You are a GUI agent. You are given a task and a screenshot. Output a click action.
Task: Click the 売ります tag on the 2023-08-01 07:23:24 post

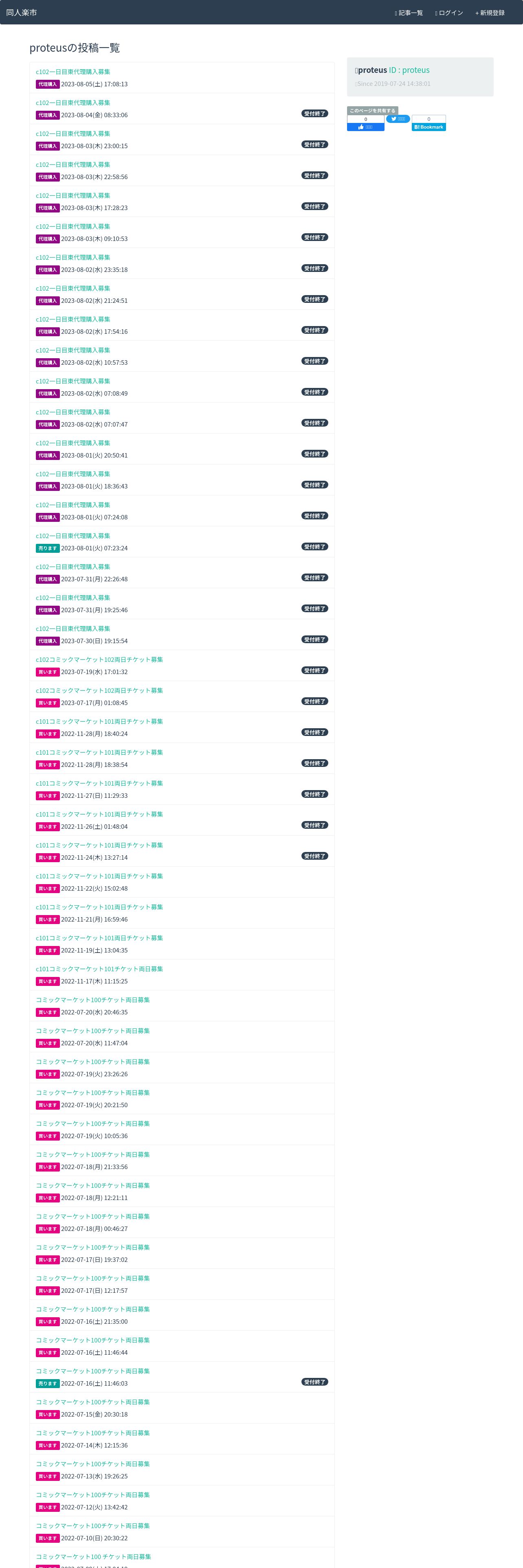48,548
